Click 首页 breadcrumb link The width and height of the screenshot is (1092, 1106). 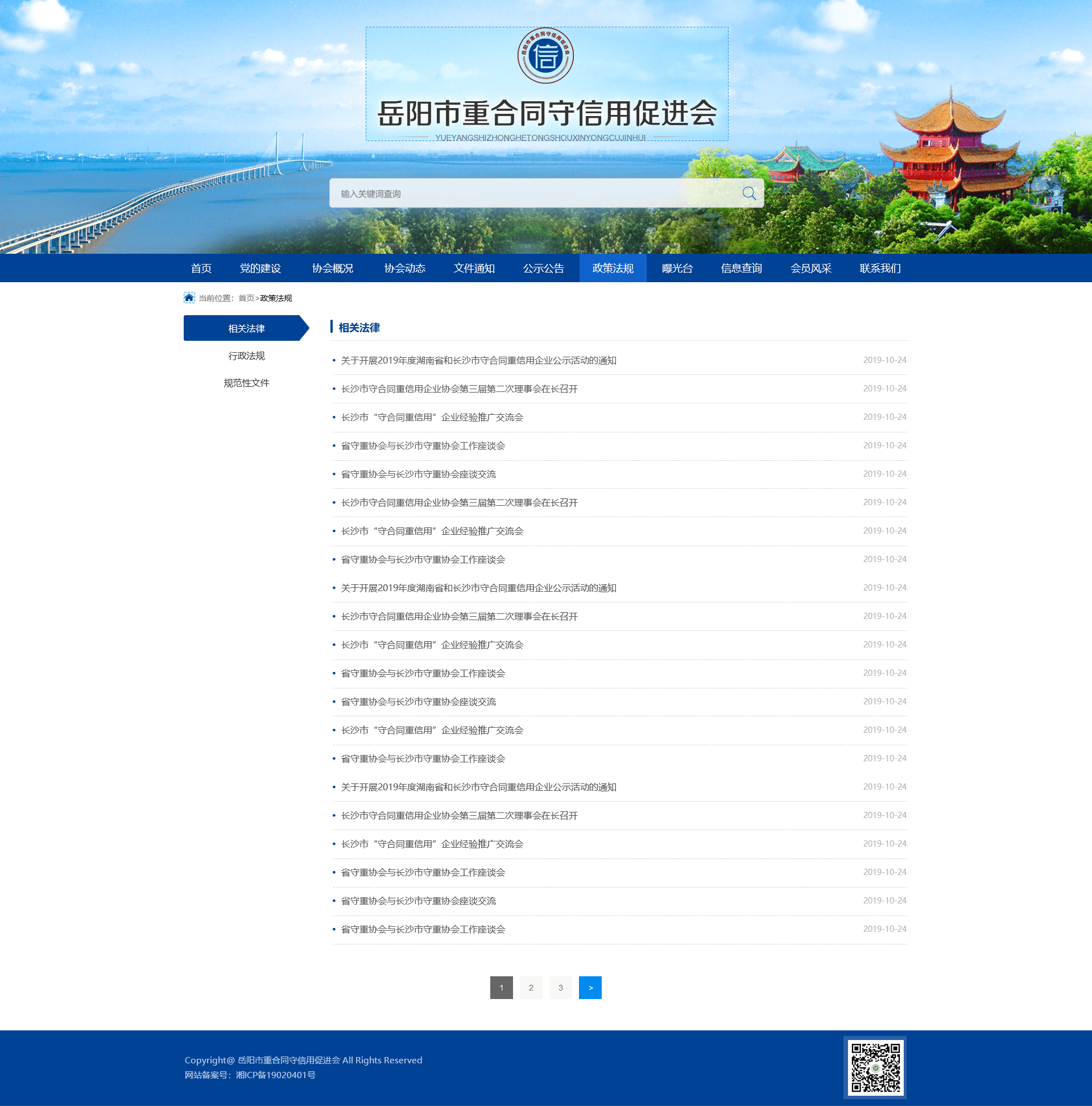[x=246, y=298]
